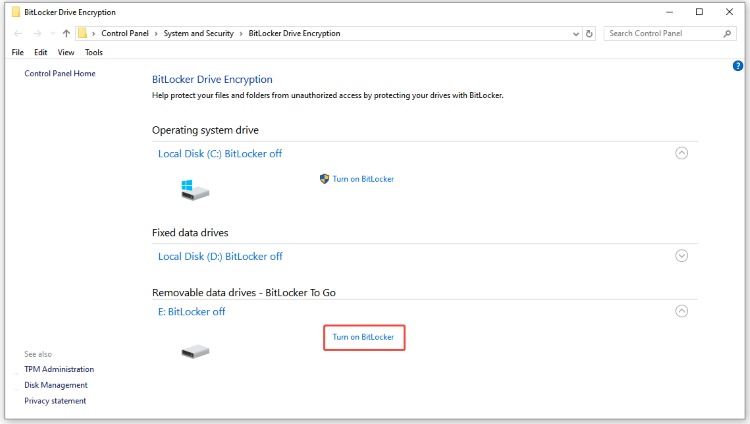Open recent locations dropdown arrow
The height and width of the screenshot is (424, 750).
click(52, 33)
